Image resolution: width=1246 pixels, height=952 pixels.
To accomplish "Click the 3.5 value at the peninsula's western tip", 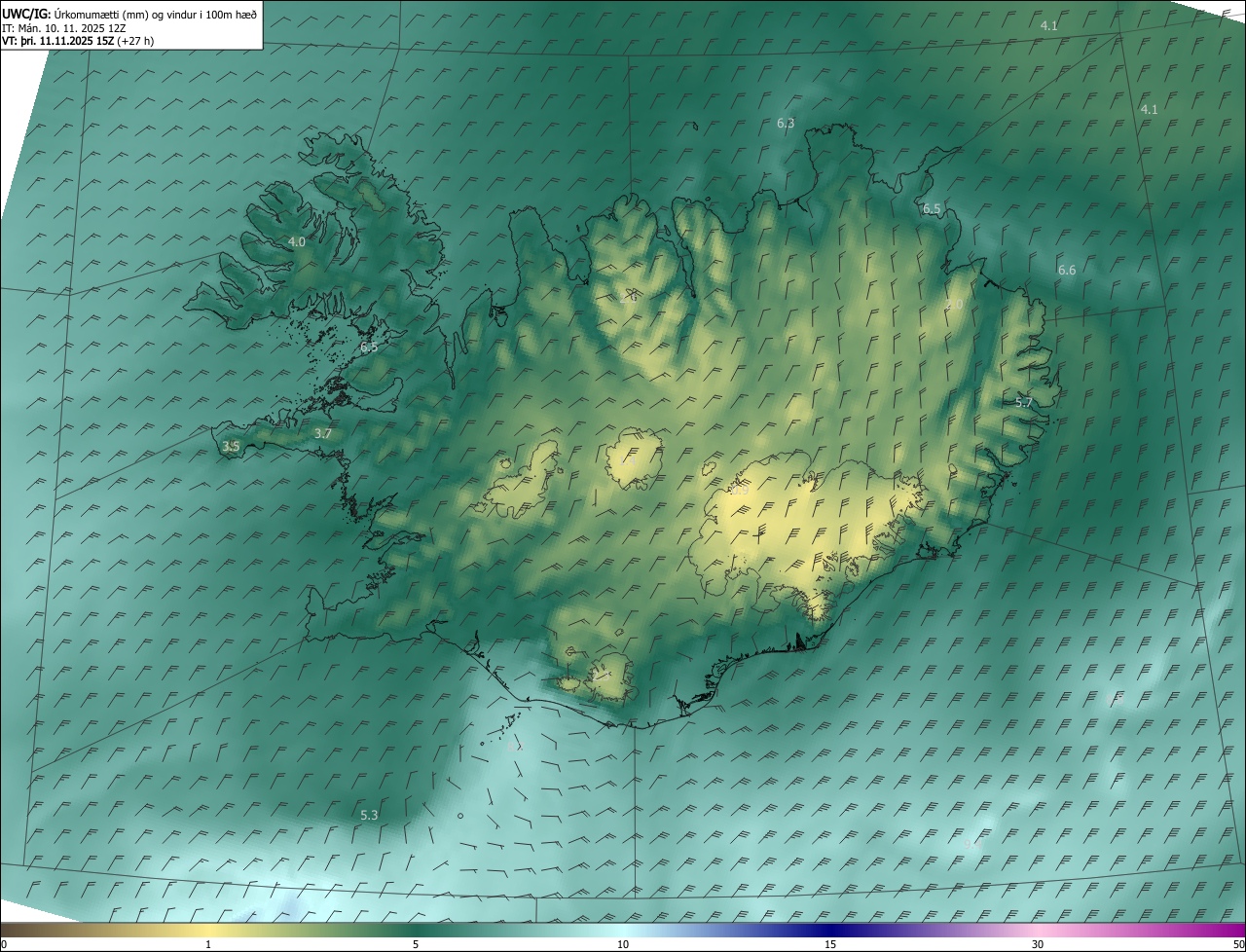I will point(231,447).
